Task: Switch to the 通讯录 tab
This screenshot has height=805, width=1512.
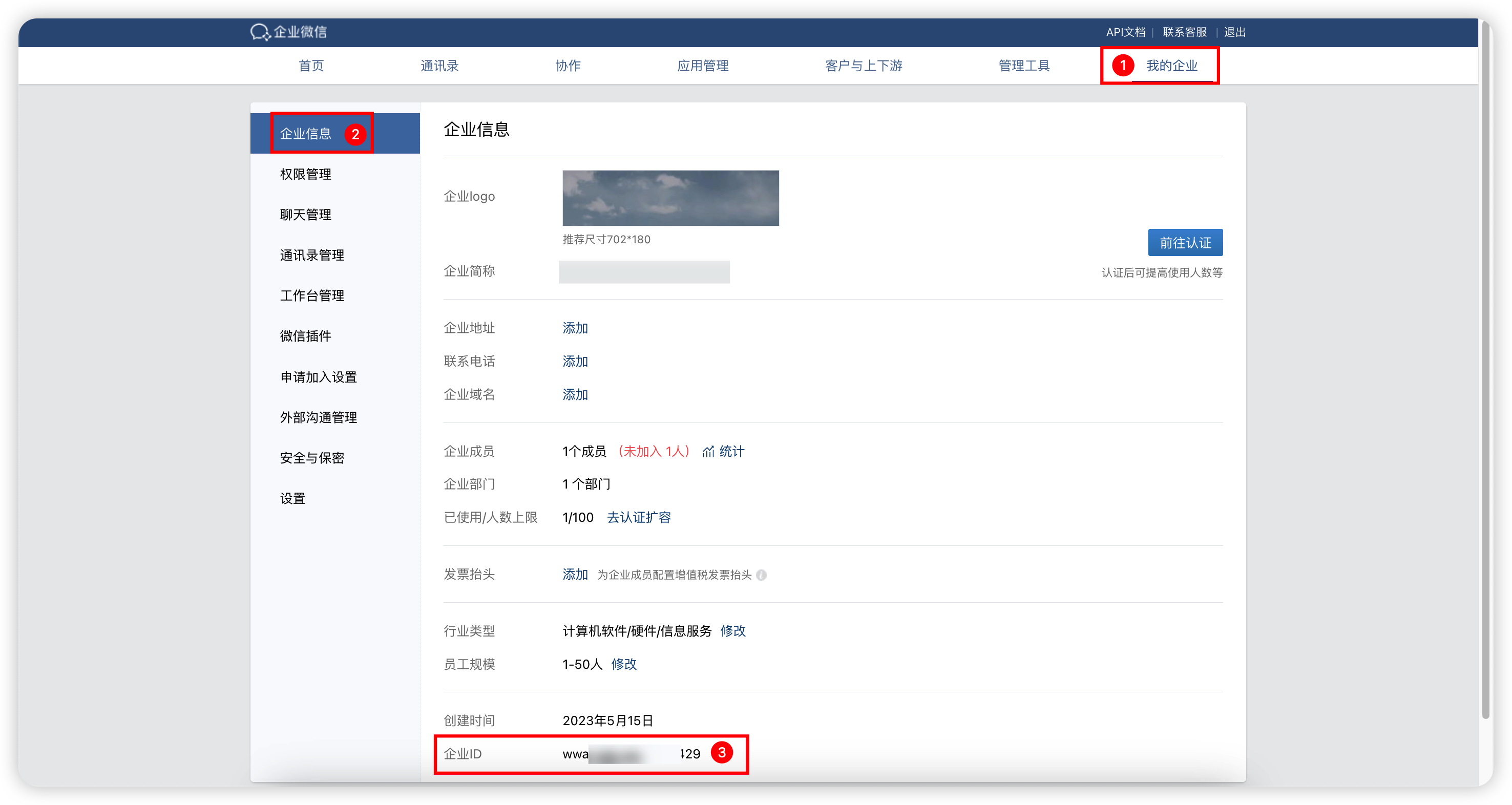Action: (439, 66)
